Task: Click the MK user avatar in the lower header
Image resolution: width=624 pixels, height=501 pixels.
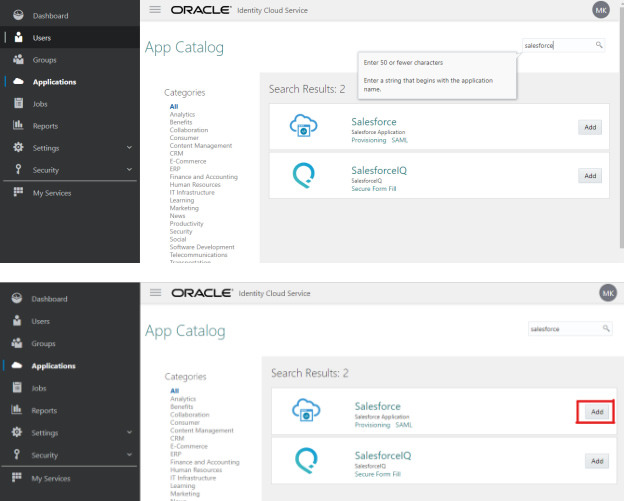Action: [608, 292]
